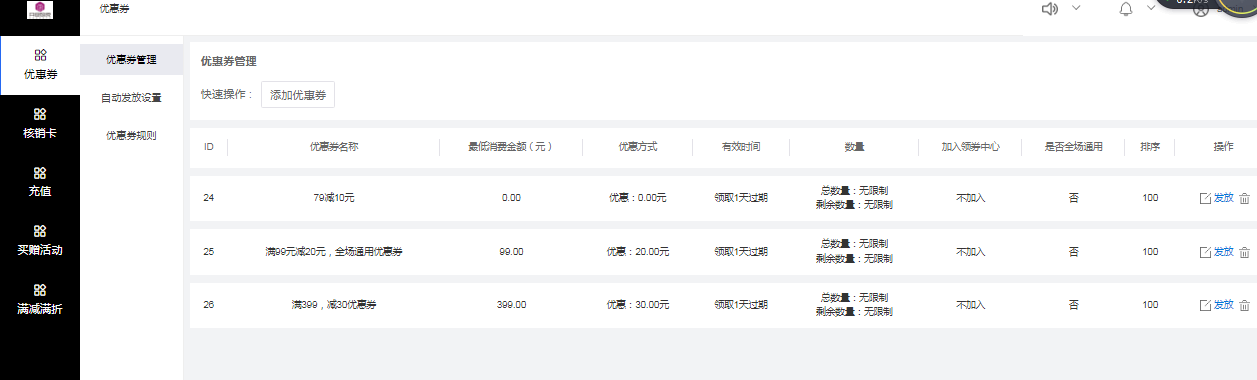The height and width of the screenshot is (380, 1257).
Task: Click the 有效时间 column header
Action: (741, 147)
